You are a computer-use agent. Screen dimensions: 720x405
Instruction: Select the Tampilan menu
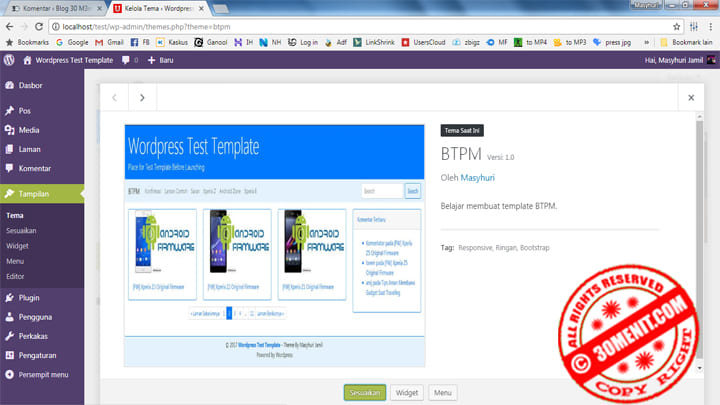pos(42,194)
